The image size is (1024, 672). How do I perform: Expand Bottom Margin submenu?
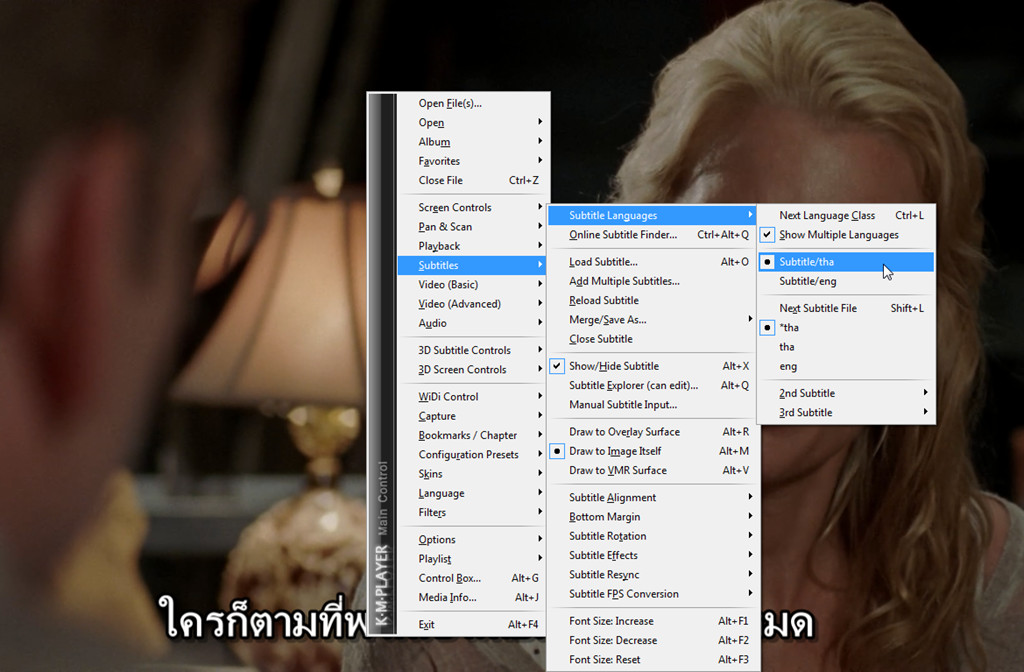[x=651, y=517]
